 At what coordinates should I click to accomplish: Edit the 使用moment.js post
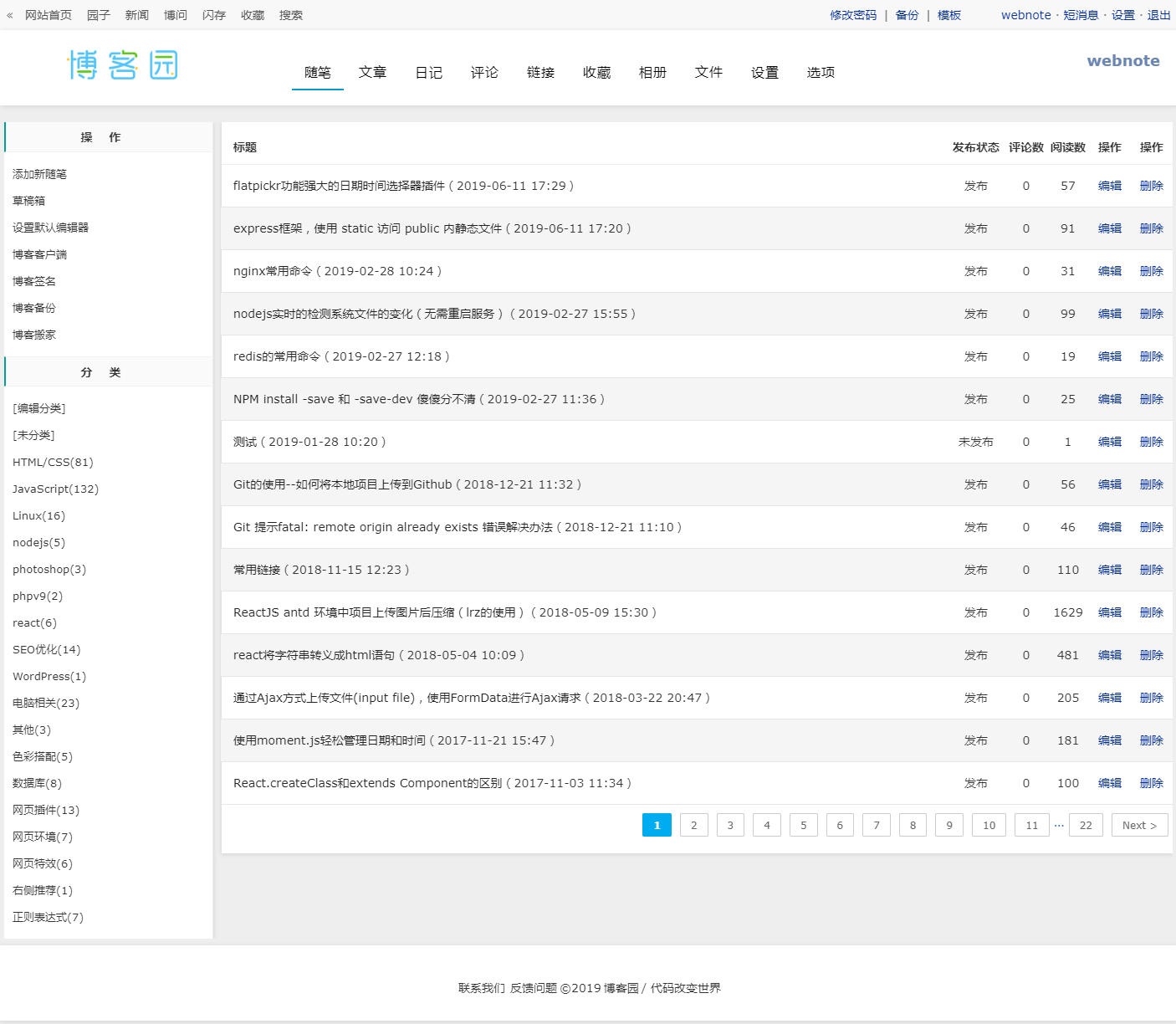pyautogui.click(x=1110, y=740)
